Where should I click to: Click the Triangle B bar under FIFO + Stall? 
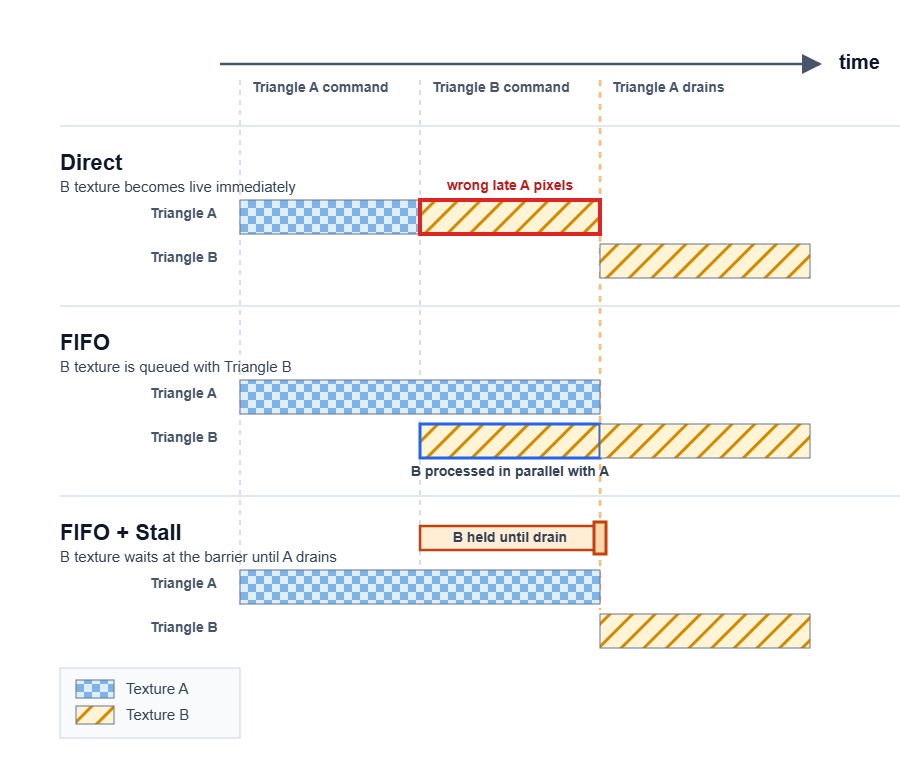point(704,631)
